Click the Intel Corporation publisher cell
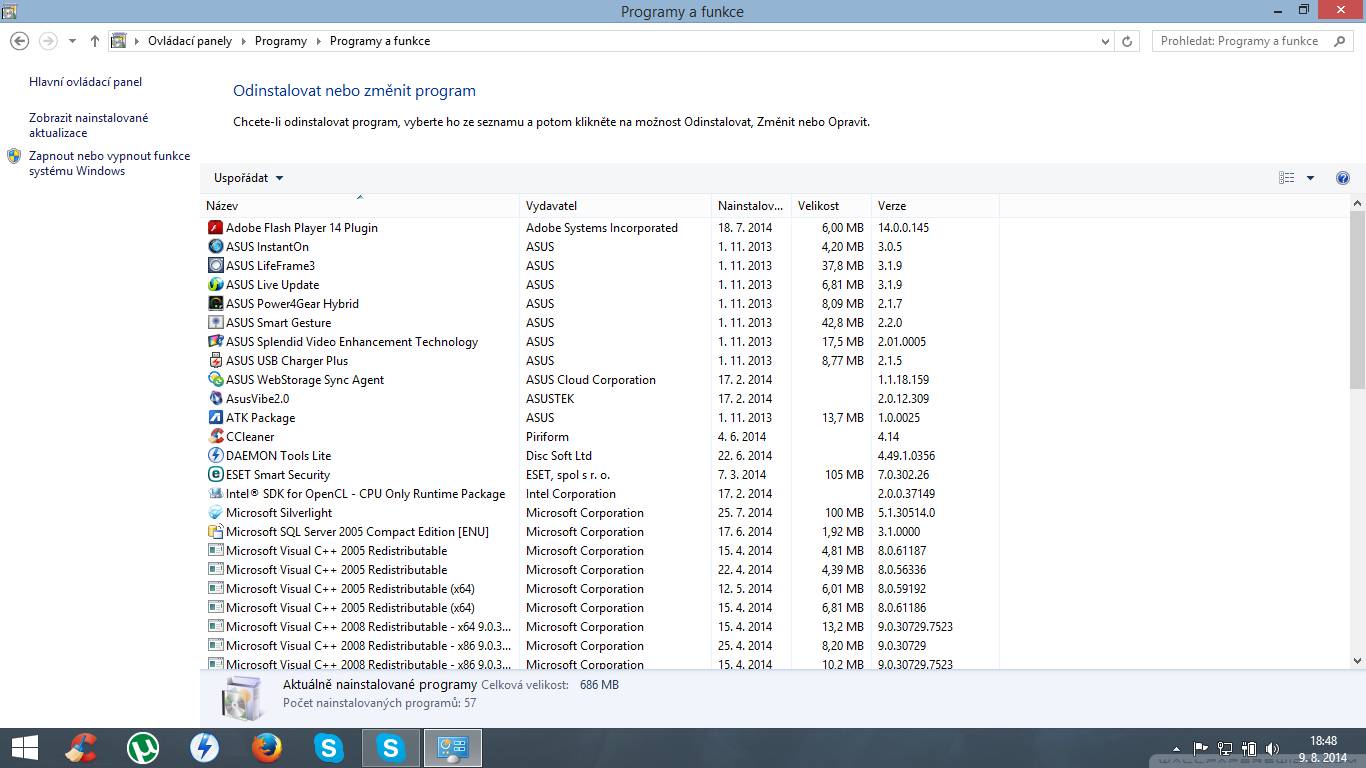This screenshot has height=768, width=1366. pos(571,494)
